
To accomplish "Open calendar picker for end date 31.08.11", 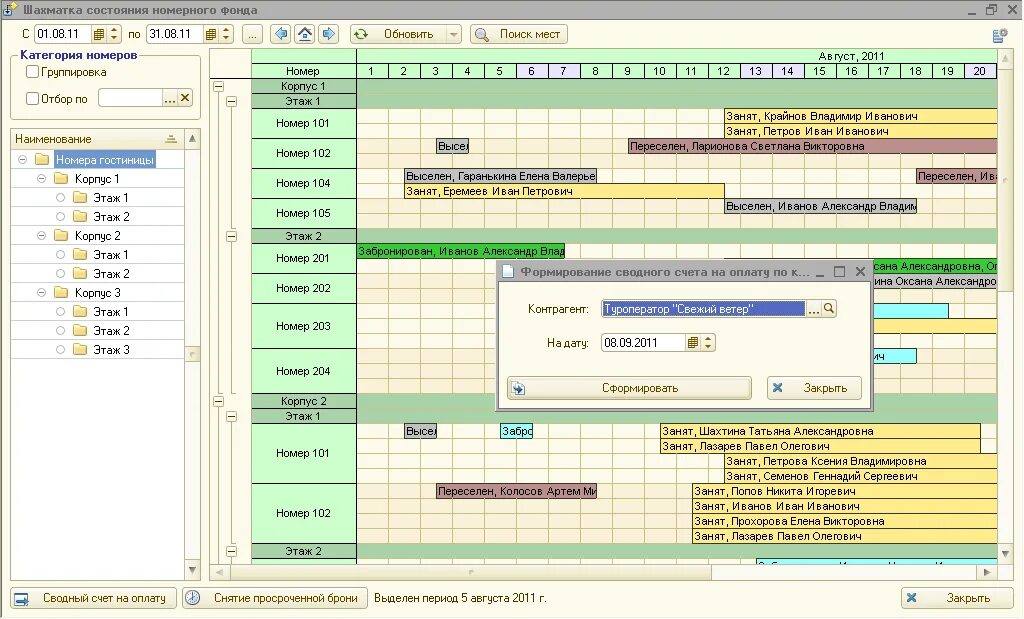I will [211, 34].
